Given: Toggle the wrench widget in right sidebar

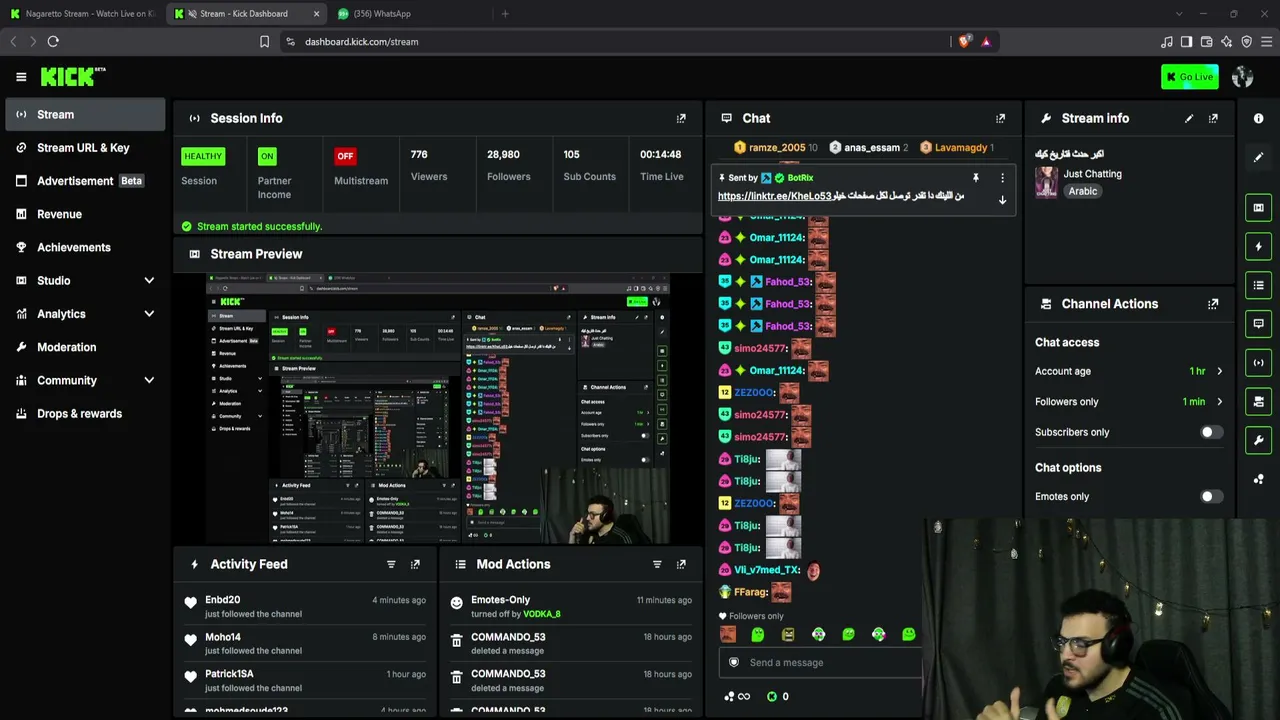Looking at the screenshot, I should pyautogui.click(x=1258, y=440).
